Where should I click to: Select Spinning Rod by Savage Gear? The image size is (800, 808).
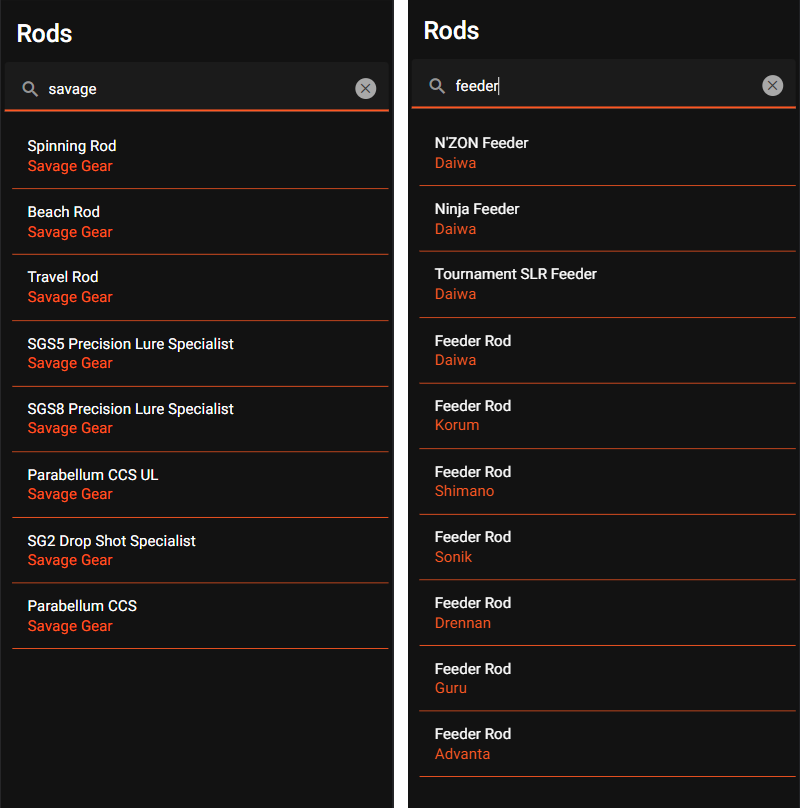200,156
